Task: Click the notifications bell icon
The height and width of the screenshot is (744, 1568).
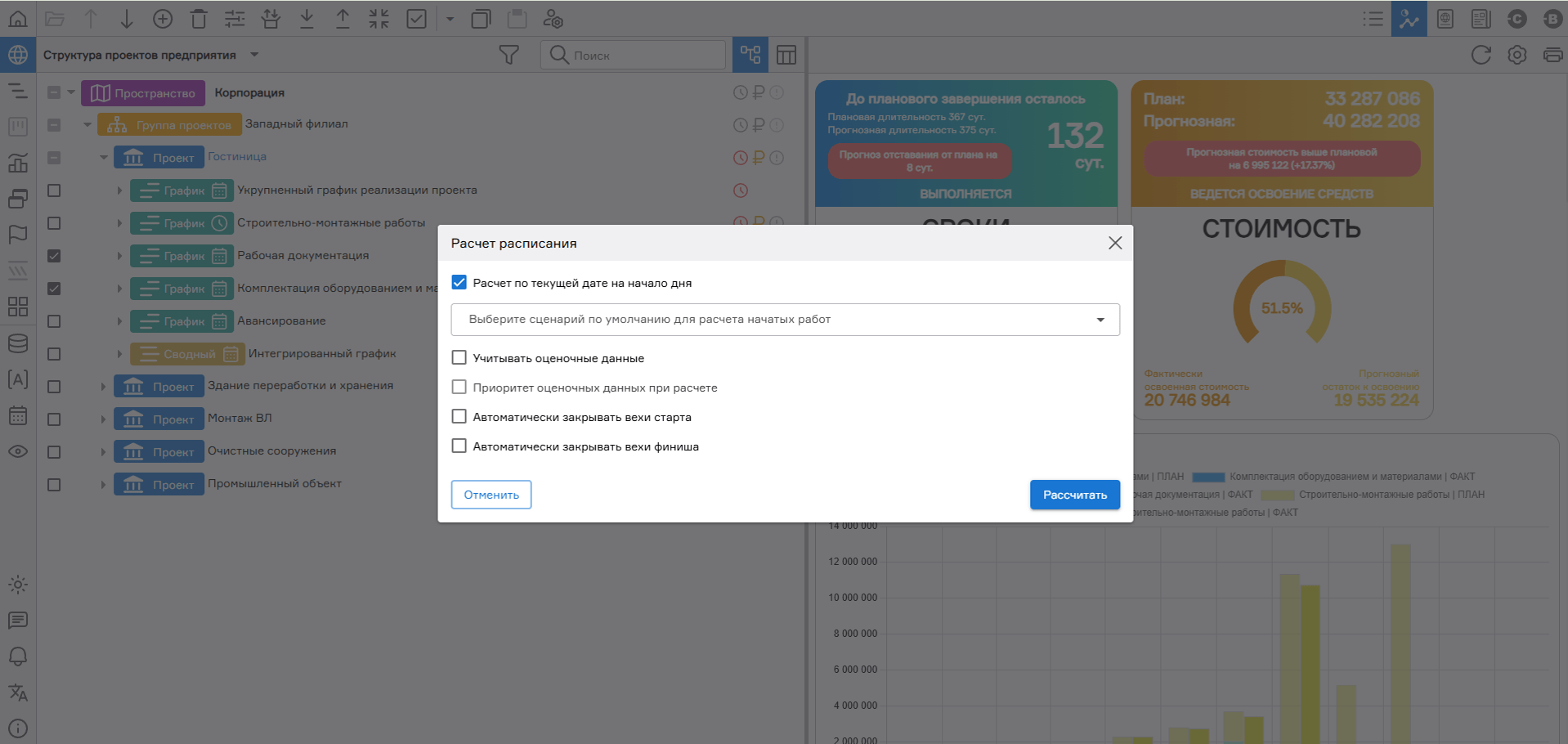Action: 18,657
